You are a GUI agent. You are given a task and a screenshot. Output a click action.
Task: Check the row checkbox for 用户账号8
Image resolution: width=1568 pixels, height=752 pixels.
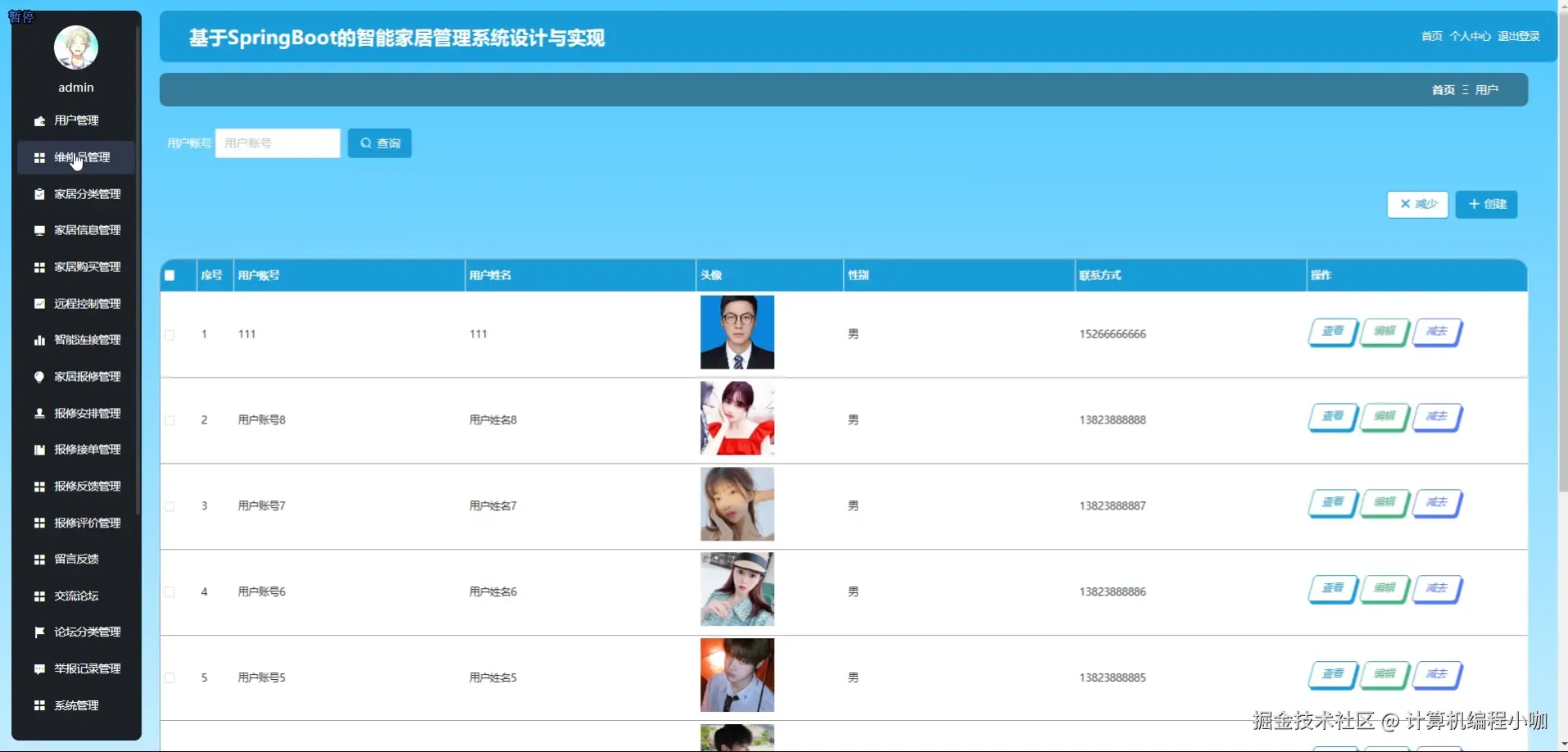coord(170,420)
